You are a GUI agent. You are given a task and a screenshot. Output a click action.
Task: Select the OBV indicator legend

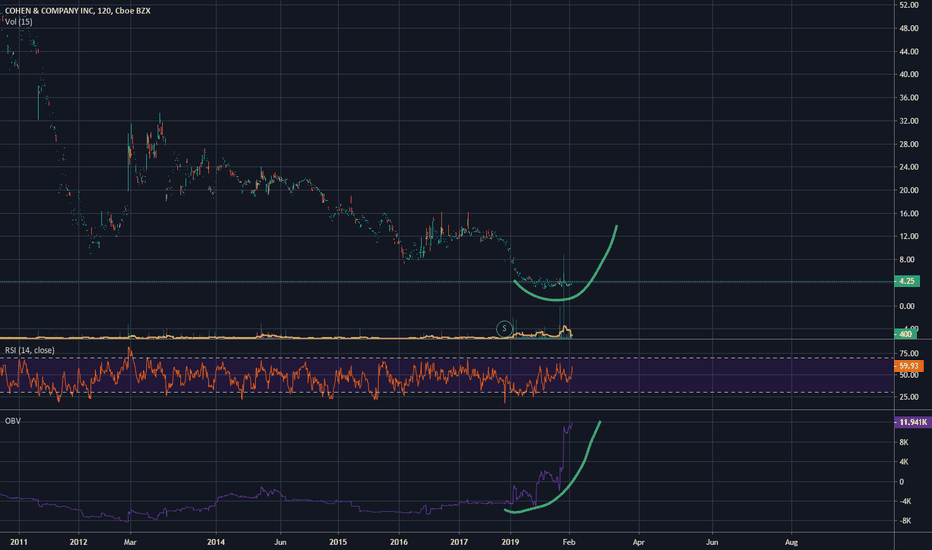12,421
